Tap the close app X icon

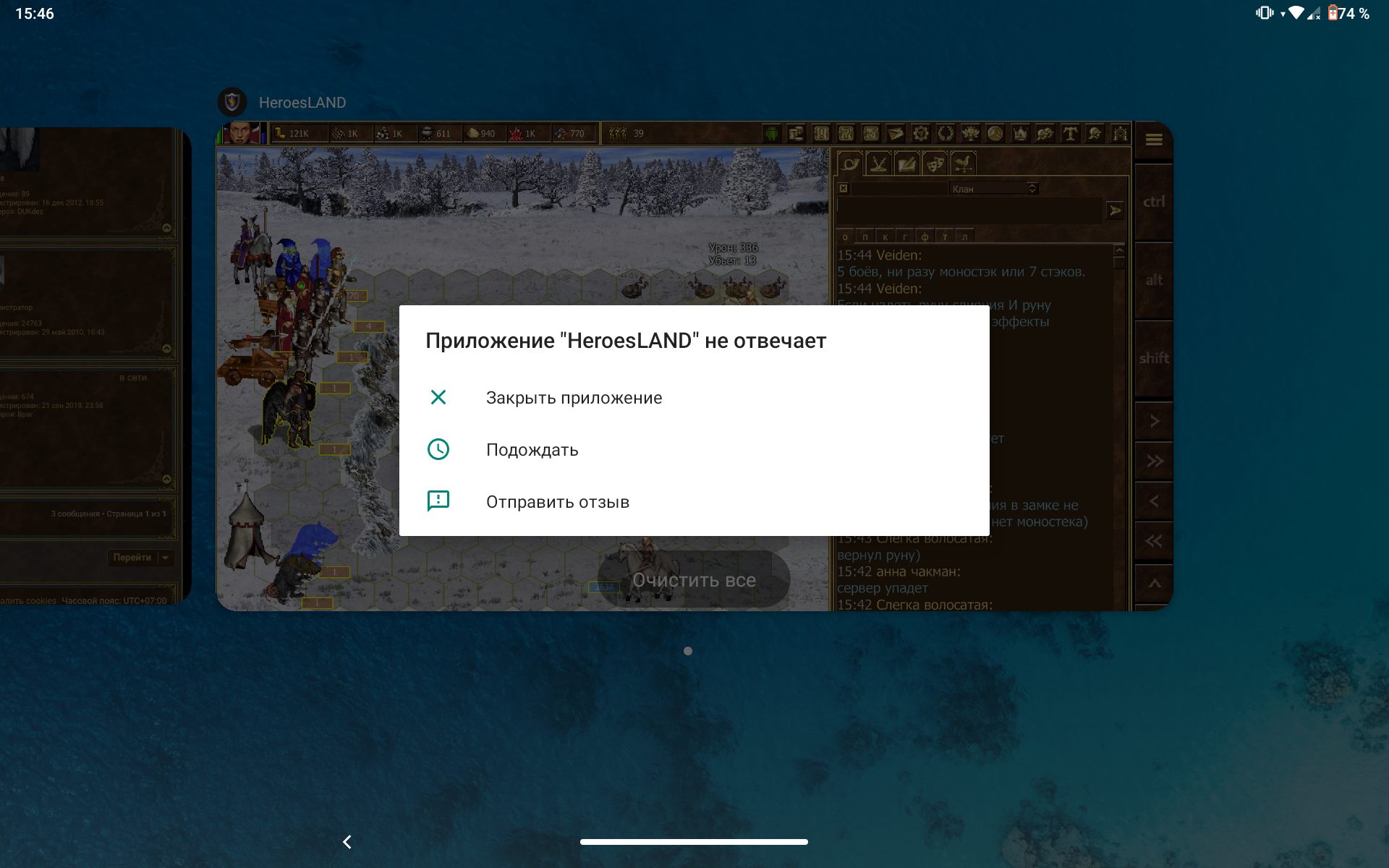pos(438,397)
